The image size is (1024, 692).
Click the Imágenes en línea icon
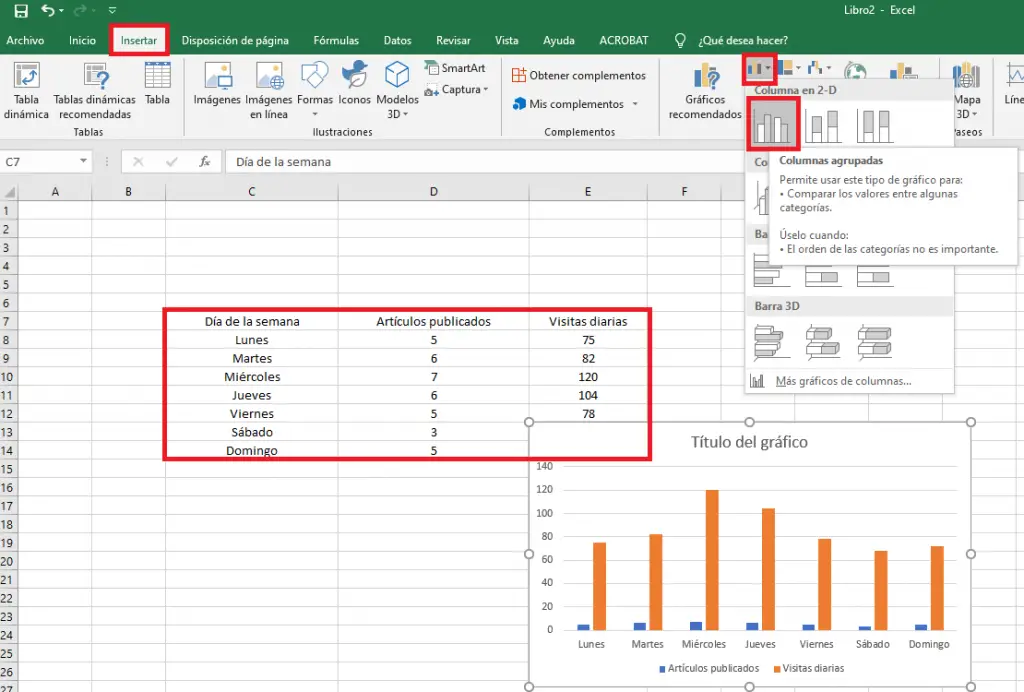[268, 77]
